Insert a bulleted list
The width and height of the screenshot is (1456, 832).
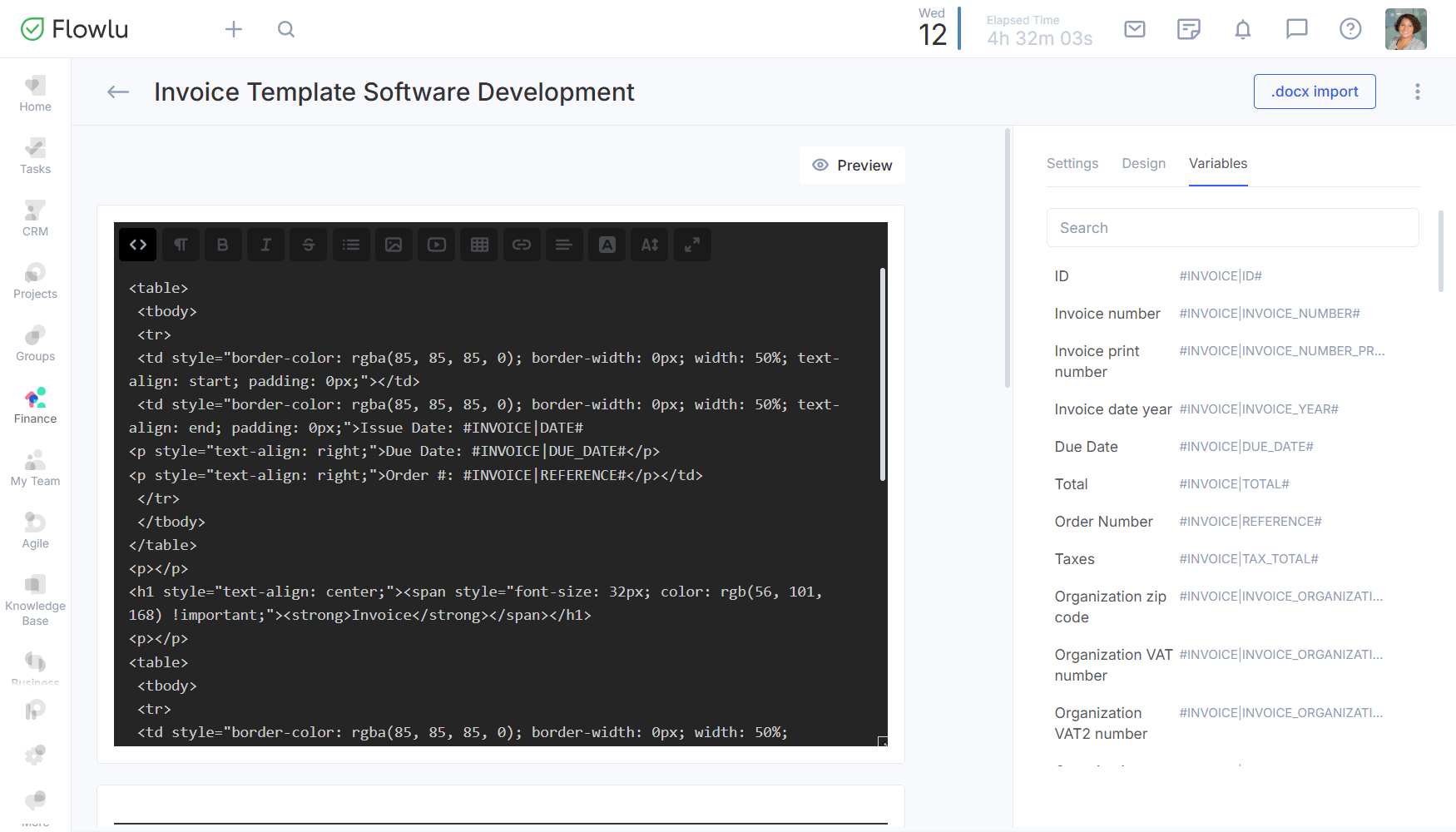351,245
